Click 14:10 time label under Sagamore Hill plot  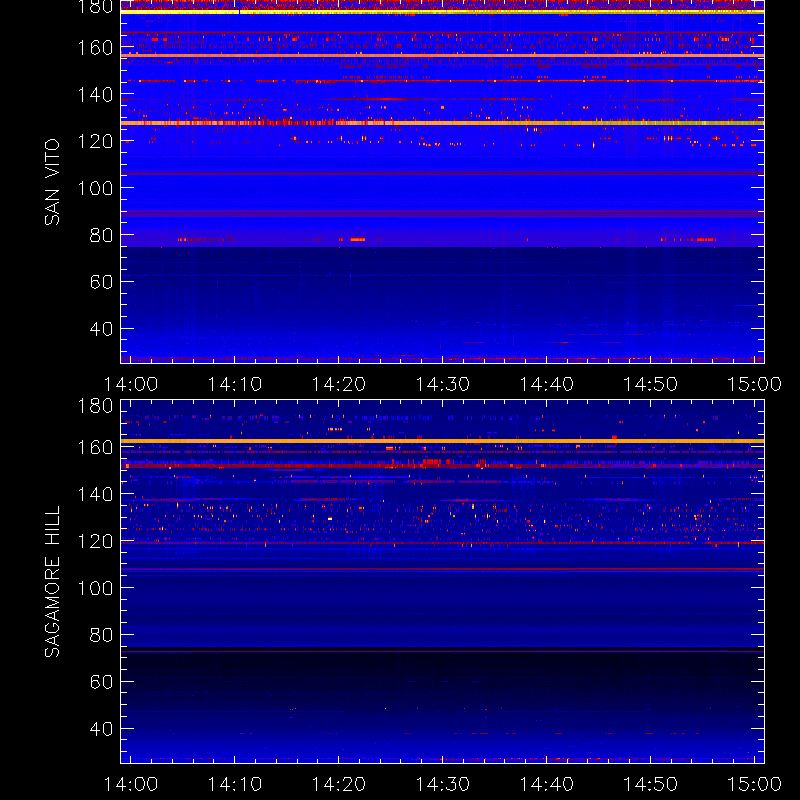[235, 784]
